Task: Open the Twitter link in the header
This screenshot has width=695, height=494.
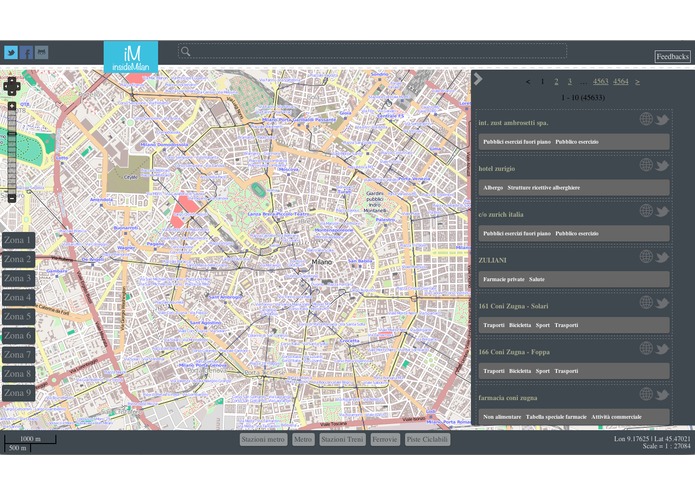Action: (x=11, y=53)
